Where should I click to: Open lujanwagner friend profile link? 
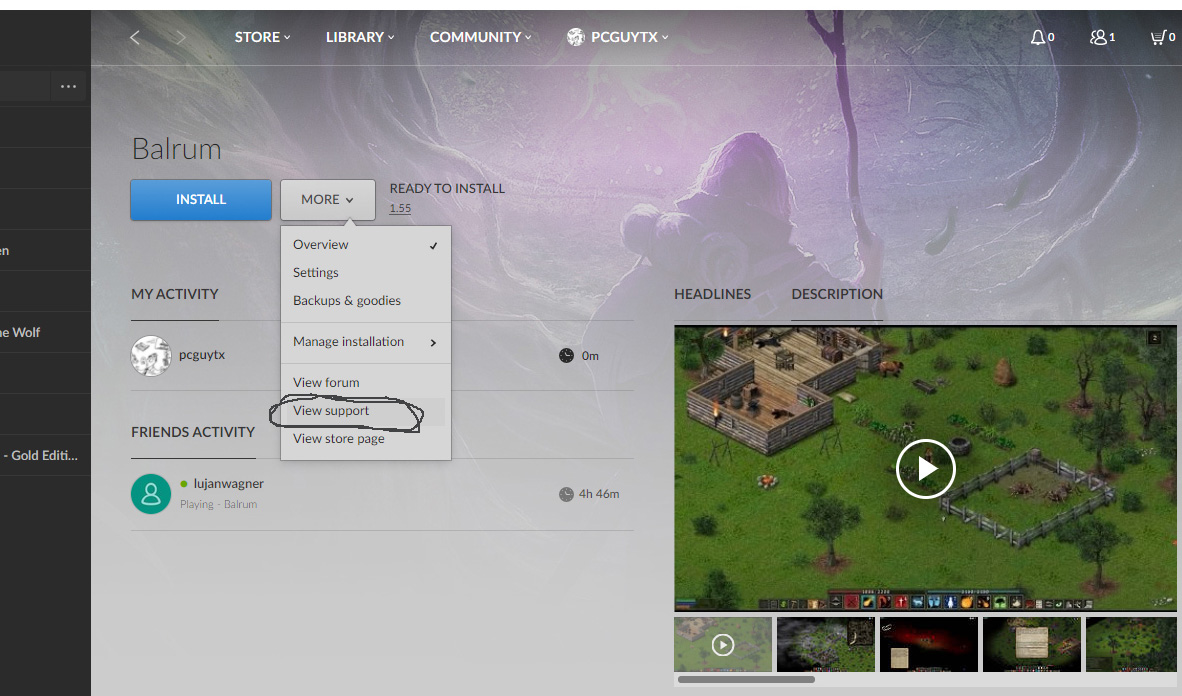(x=228, y=483)
